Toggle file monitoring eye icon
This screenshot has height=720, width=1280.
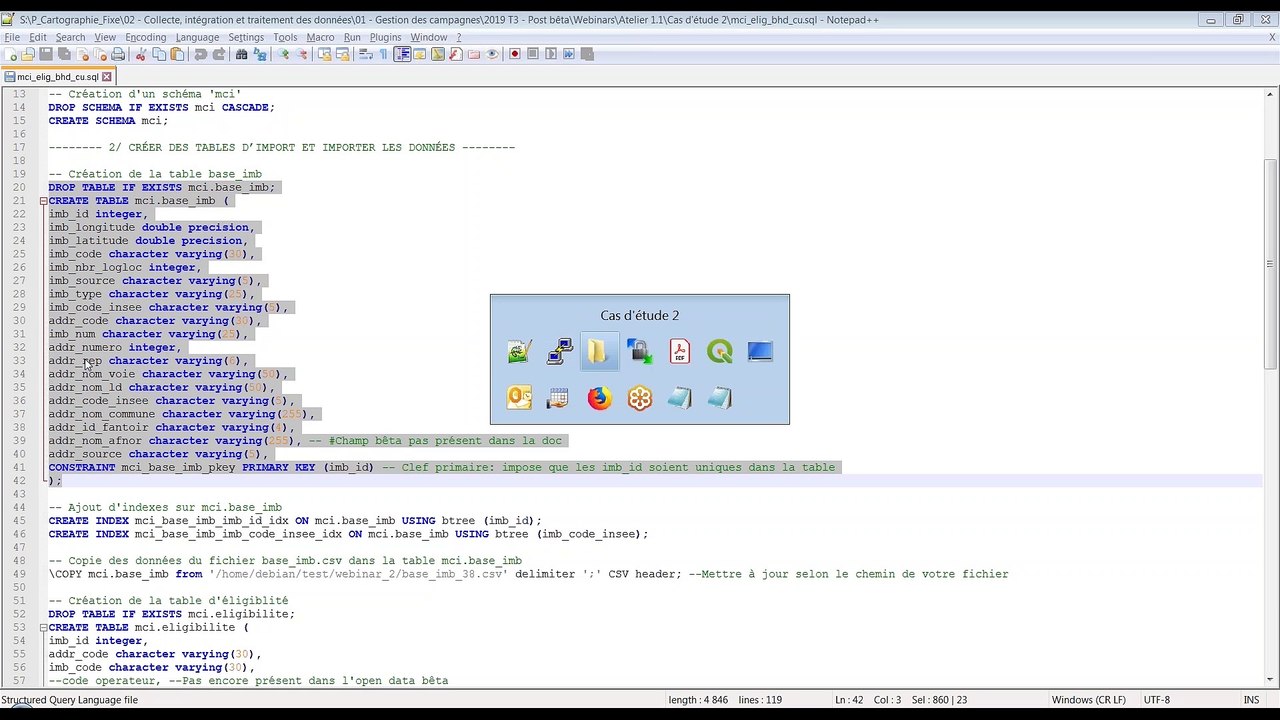point(492,54)
